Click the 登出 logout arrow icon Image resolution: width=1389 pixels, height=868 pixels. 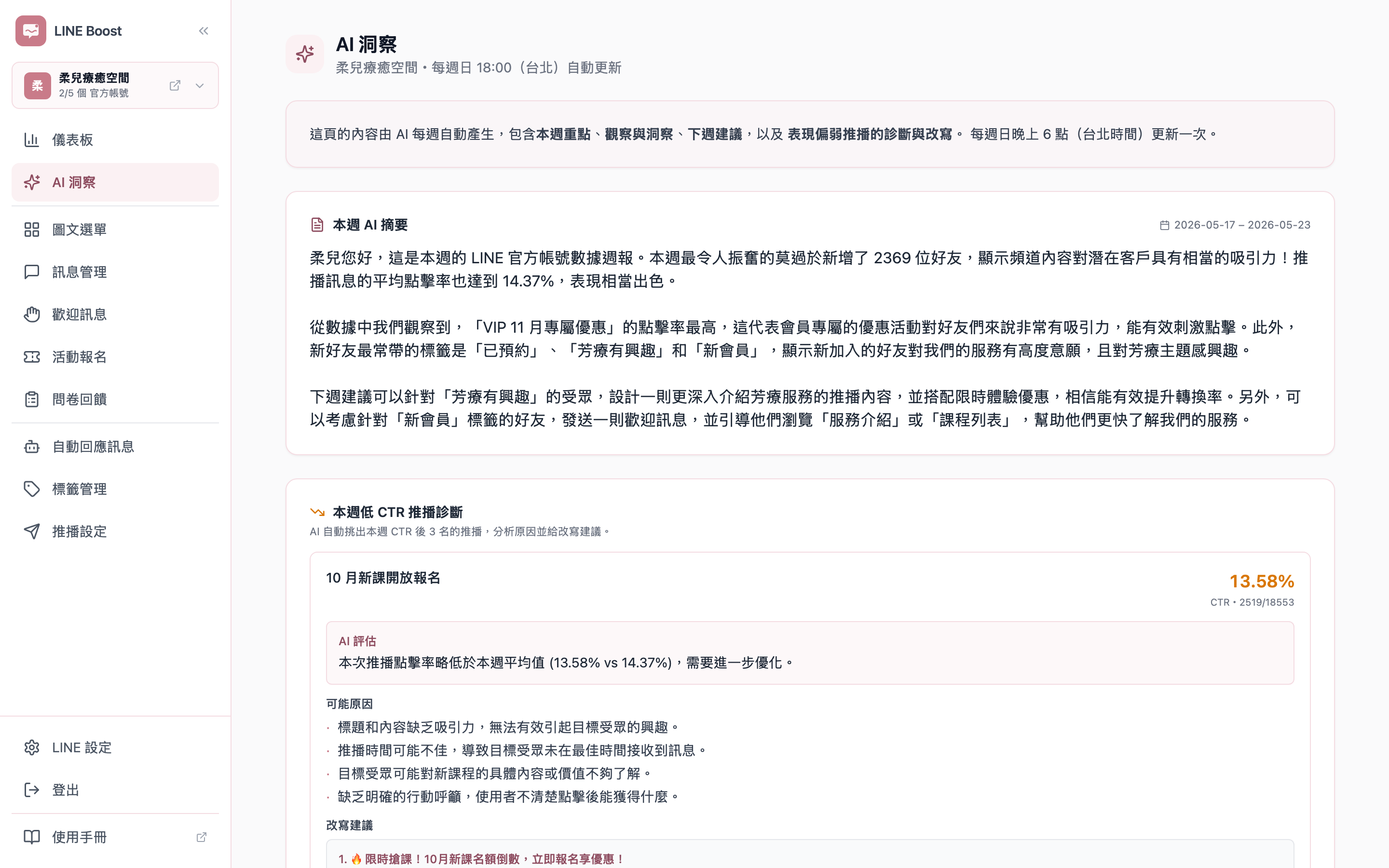[31, 790]
